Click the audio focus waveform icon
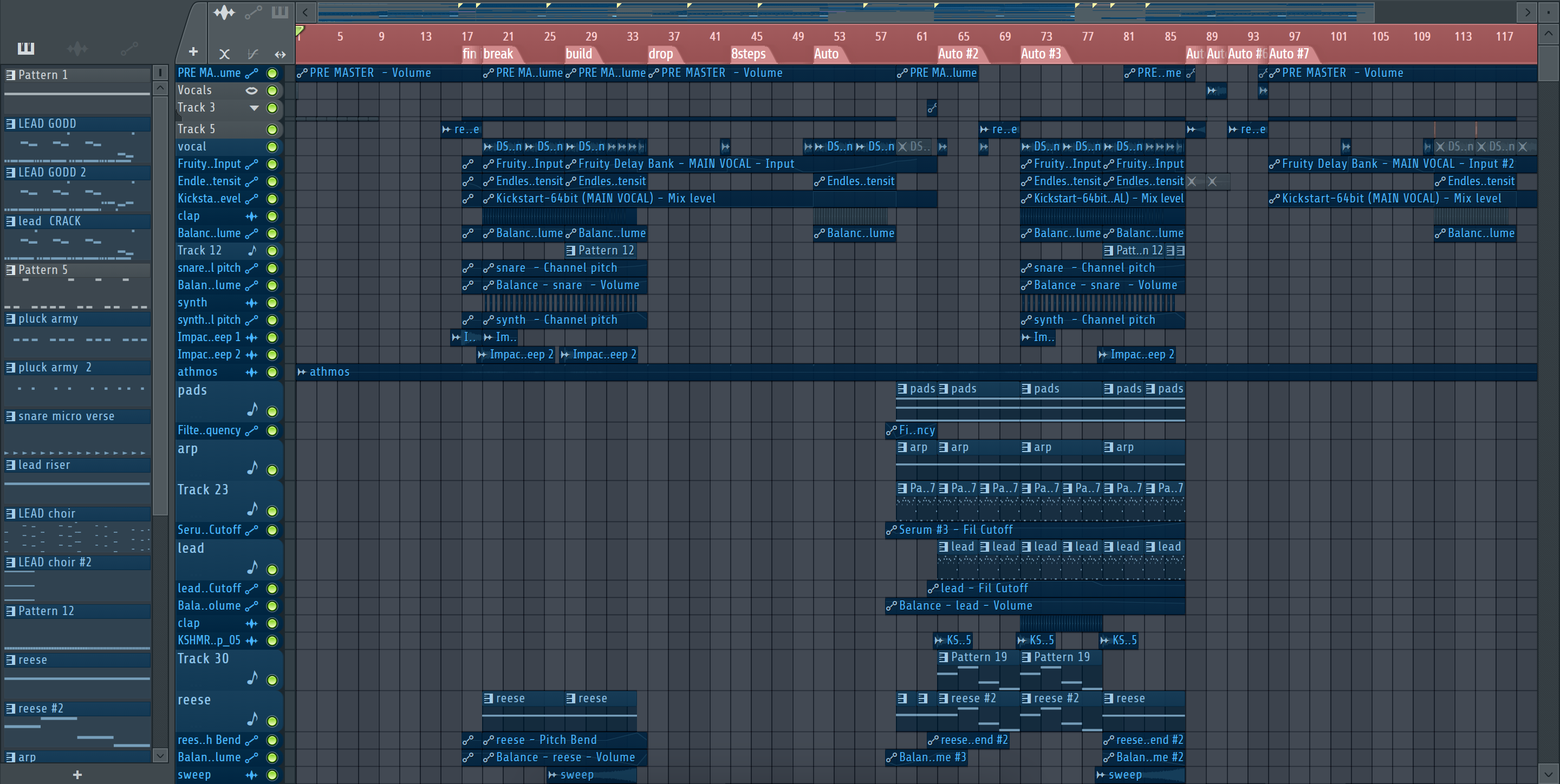This screenshot has height=784, width=1560. click(224, 12)
